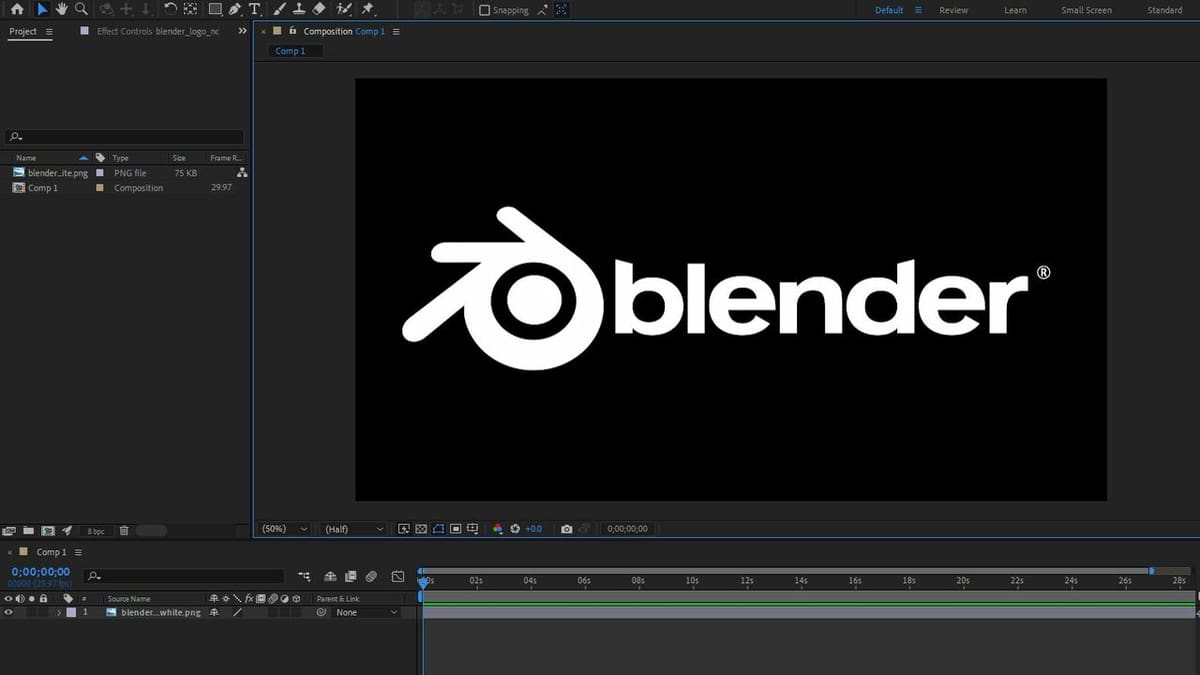The height and width of the screenshot is (675, 1200).
Task: Click the Home icon in the toolbar
Action: [16, 9]
